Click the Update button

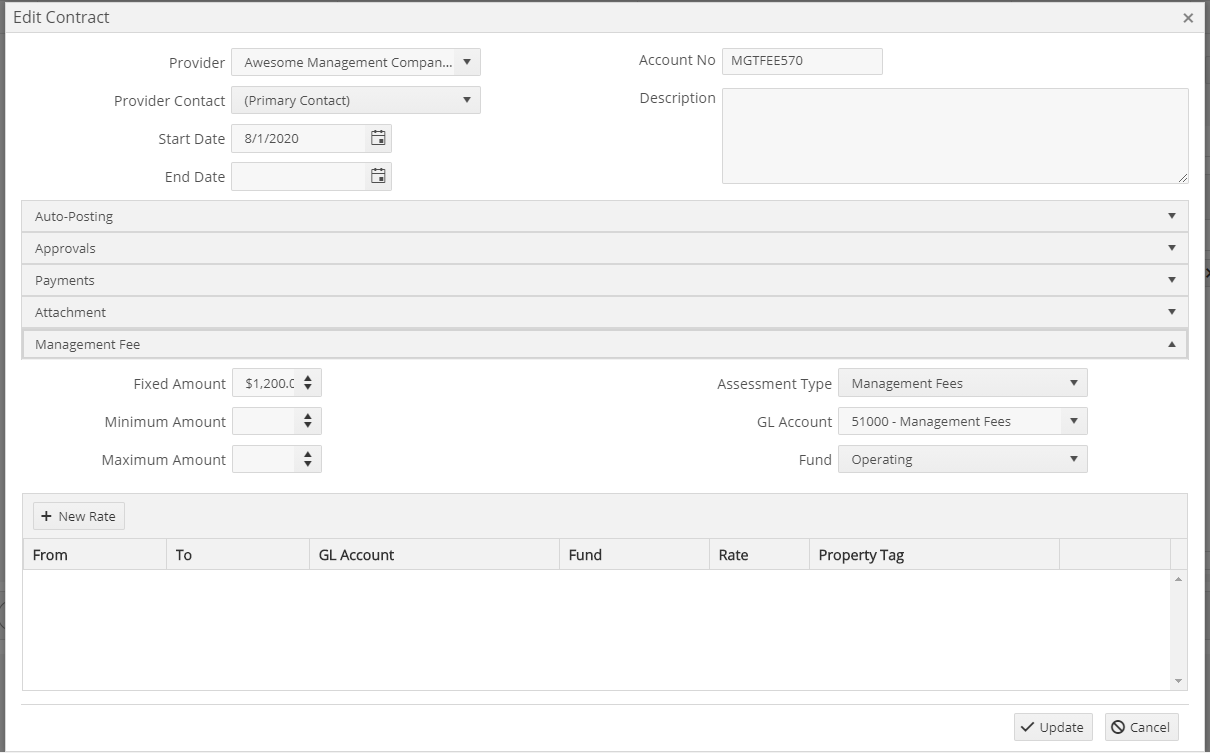coord(1053,727)
